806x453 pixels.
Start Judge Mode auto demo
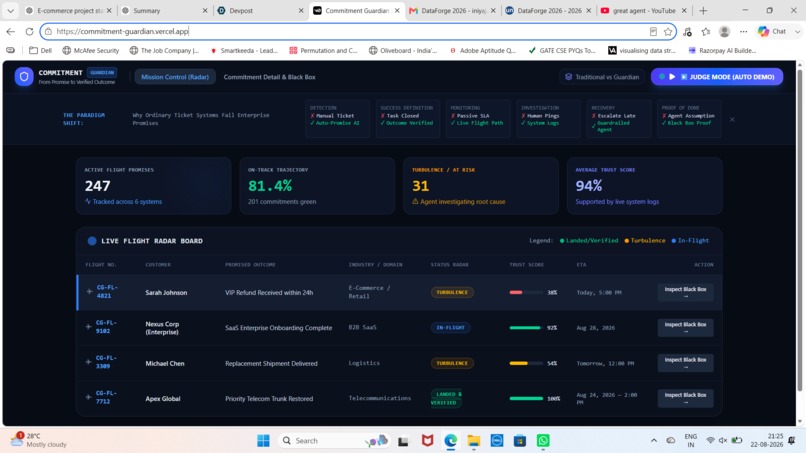click(x=717, y=77)
